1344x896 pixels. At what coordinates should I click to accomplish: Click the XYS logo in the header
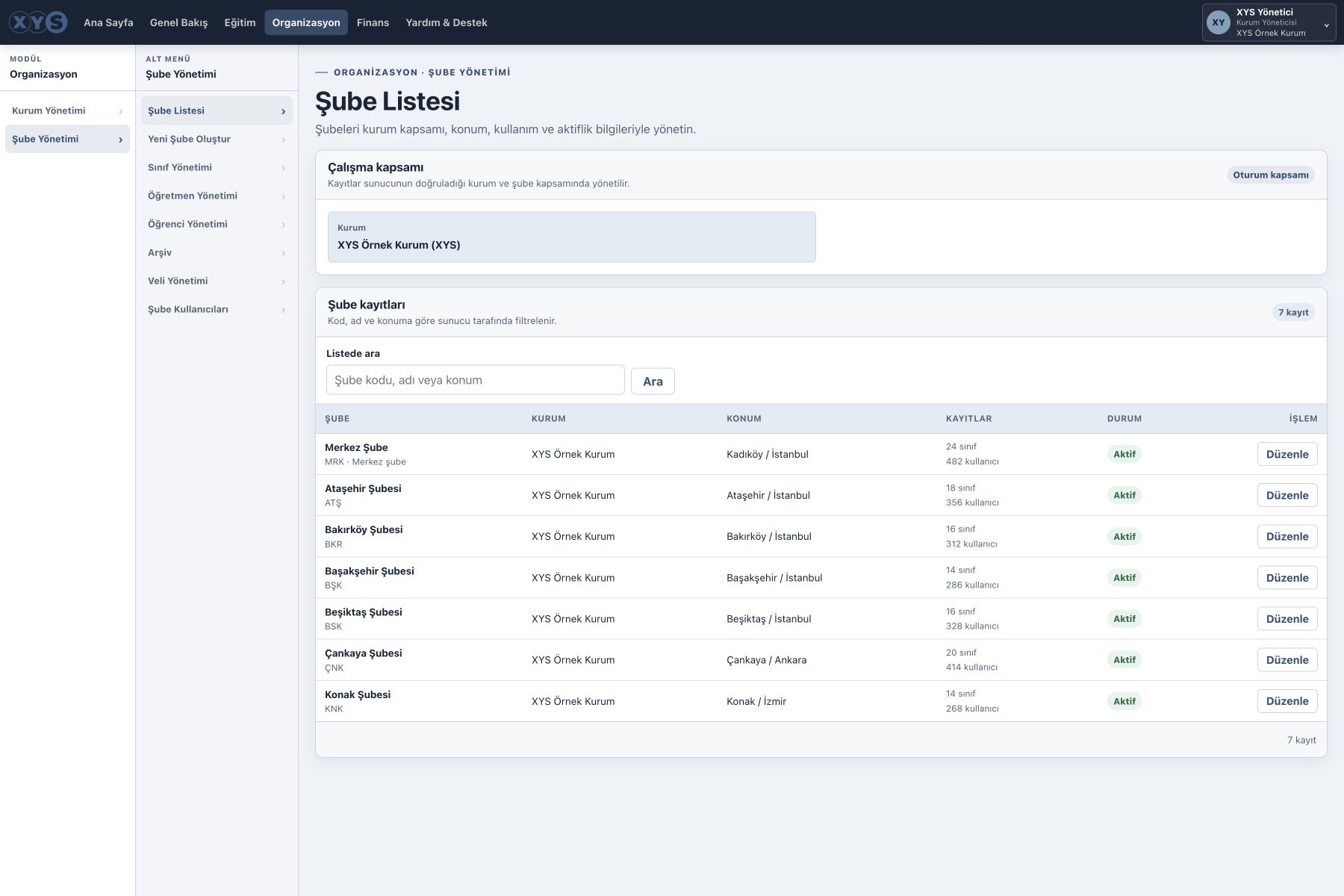click(x=38, y=22)
